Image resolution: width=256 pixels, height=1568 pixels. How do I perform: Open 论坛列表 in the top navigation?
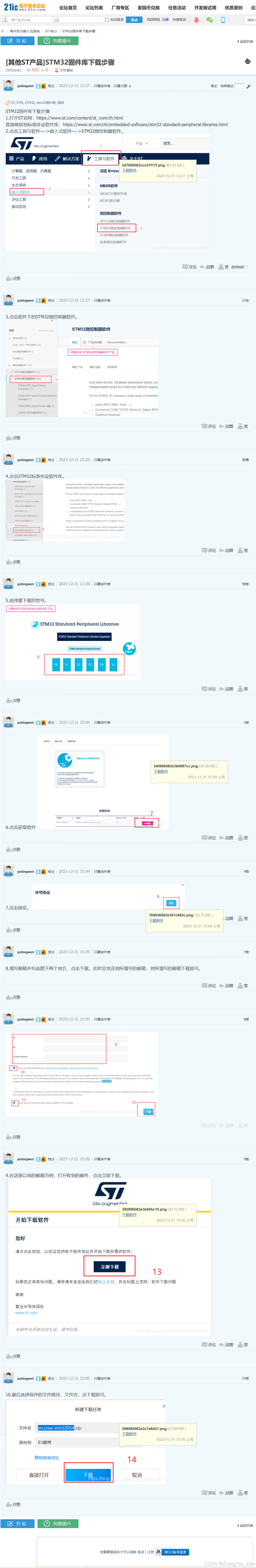pos(94,8)
